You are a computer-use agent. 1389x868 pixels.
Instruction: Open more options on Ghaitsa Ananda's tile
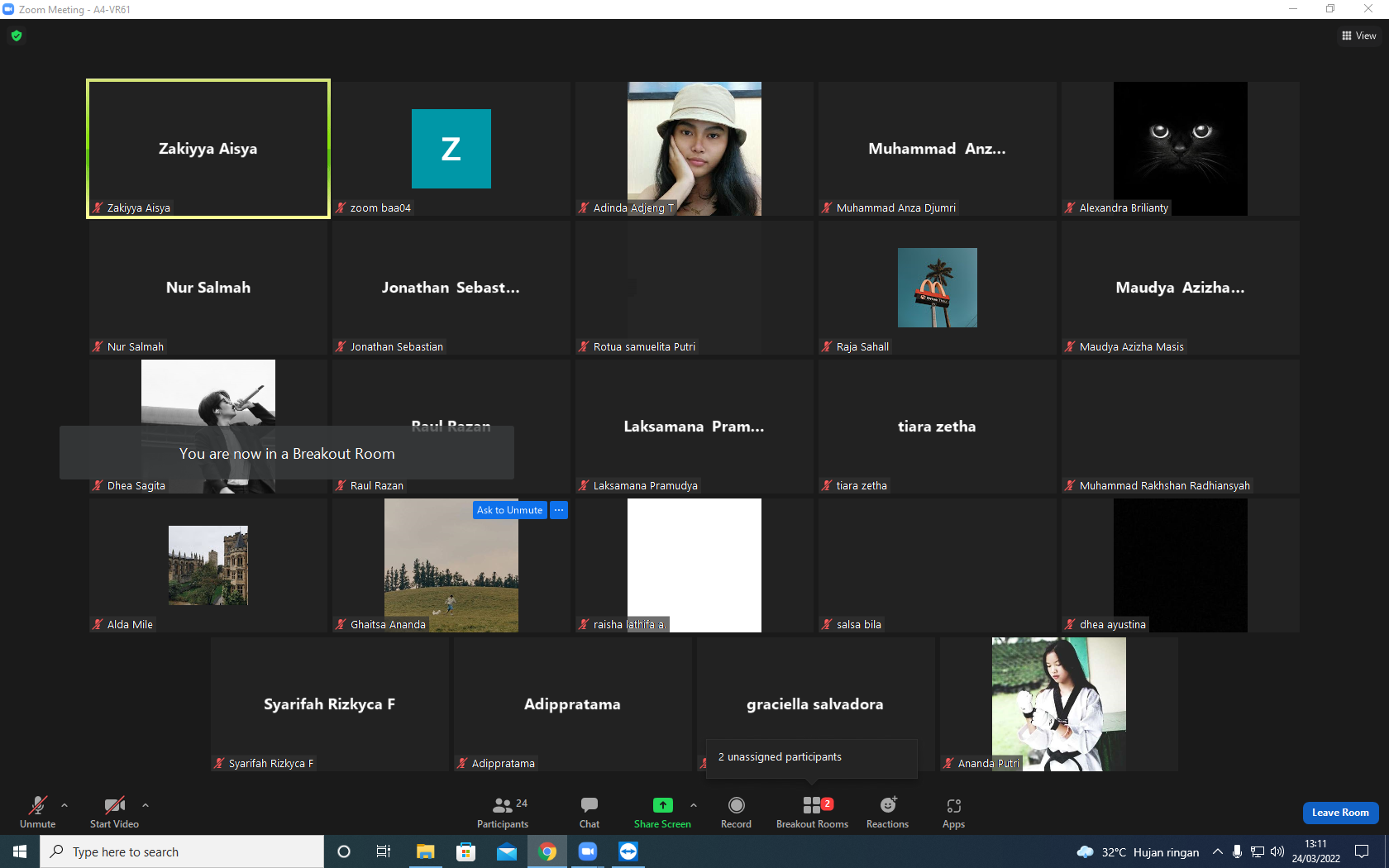[x=559, y=510]
